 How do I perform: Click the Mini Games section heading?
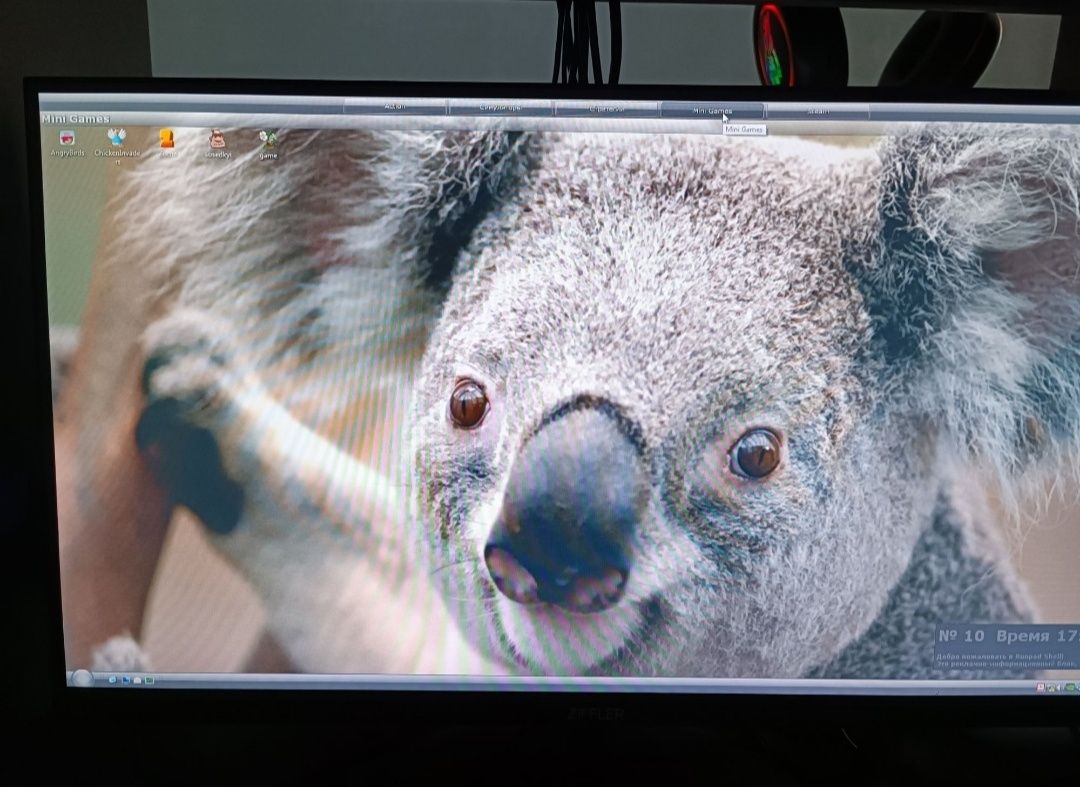75,119
